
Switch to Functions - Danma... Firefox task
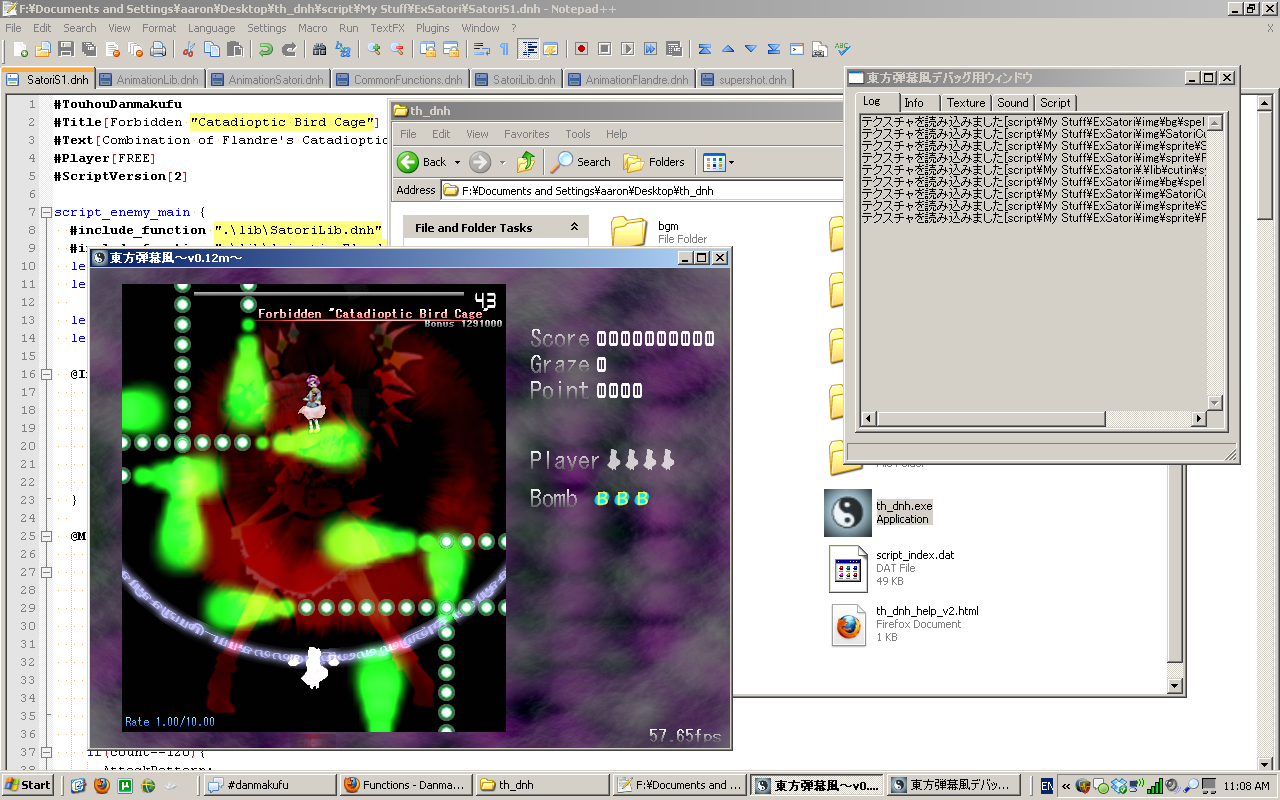(405, 785)
